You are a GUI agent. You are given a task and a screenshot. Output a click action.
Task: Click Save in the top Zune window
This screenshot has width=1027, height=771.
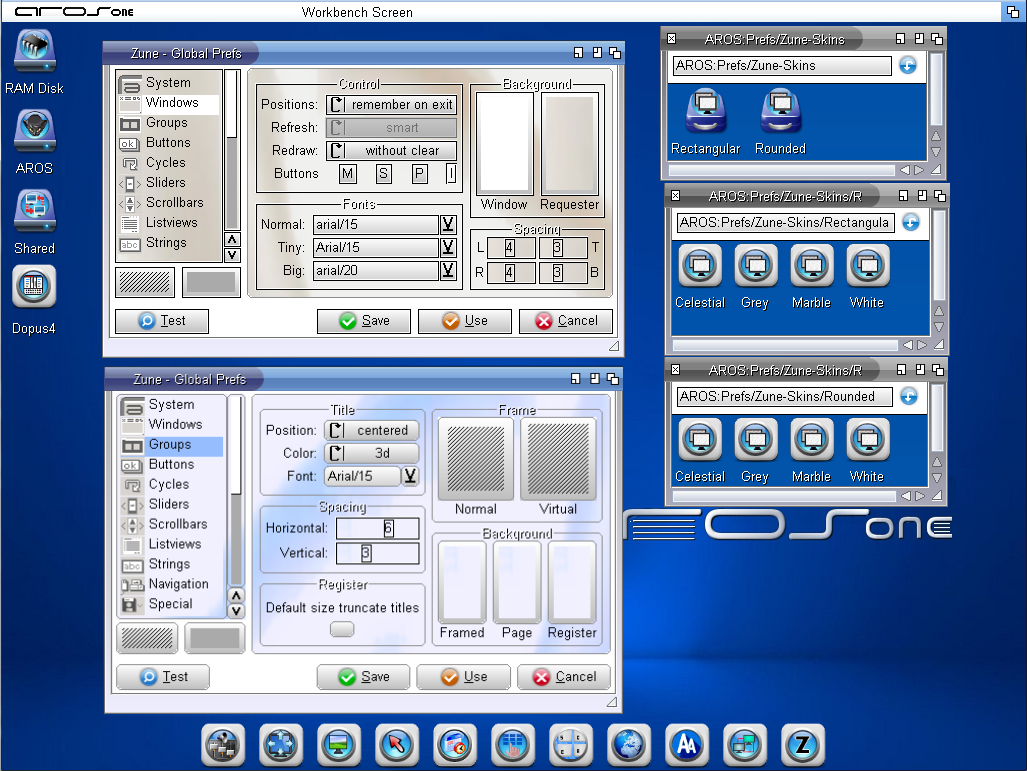point(362,321)
